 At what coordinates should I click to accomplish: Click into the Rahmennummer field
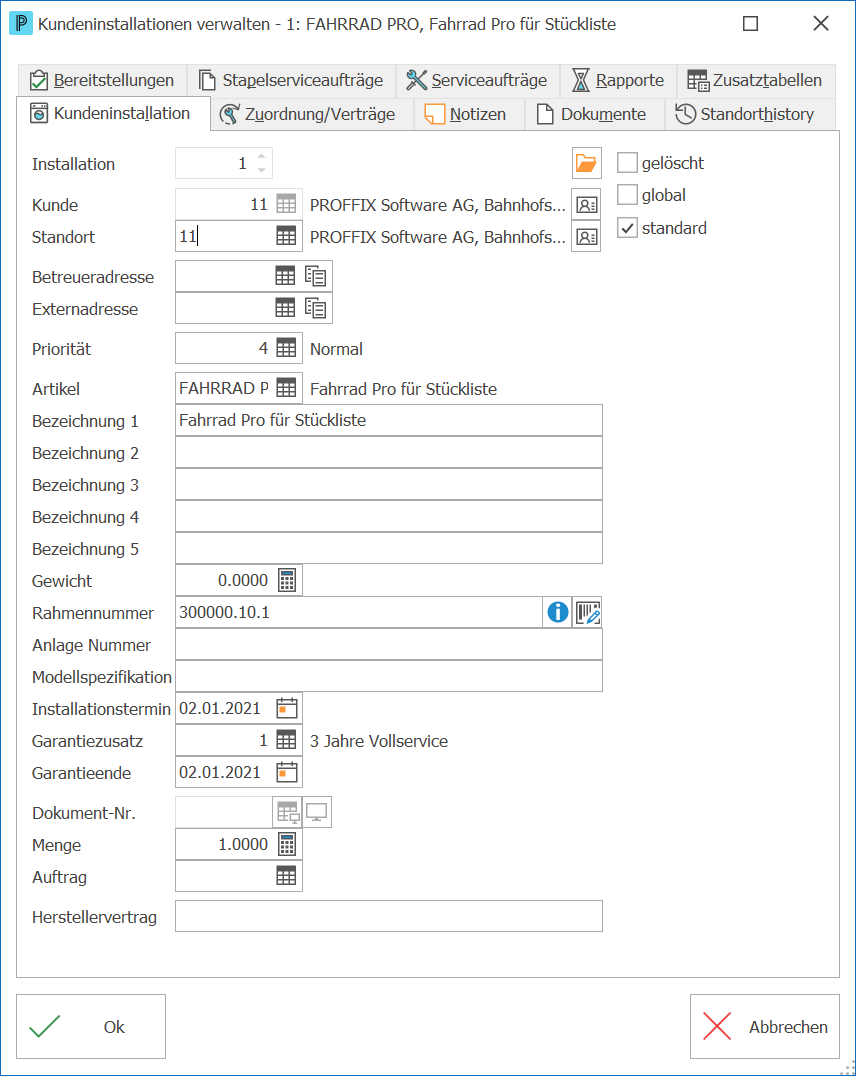[x=359, y=612]
